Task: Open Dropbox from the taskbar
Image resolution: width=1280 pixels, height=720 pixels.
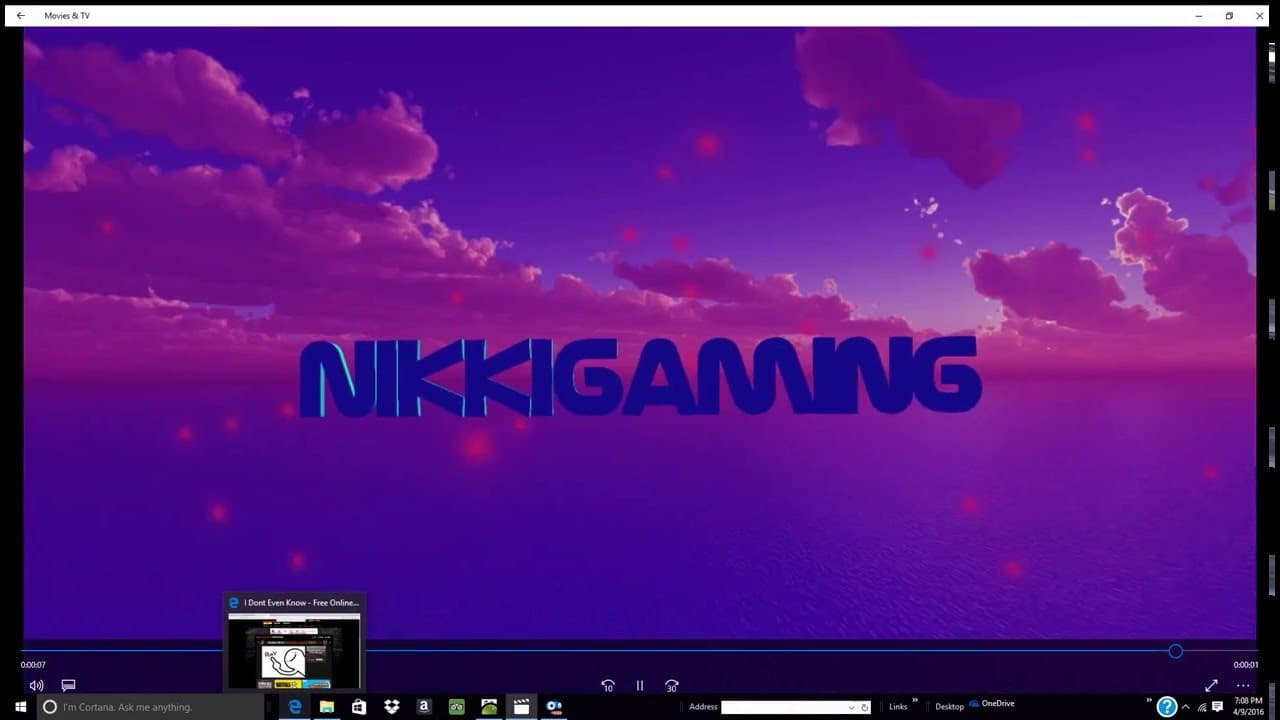Action: [x=392, y=707]
